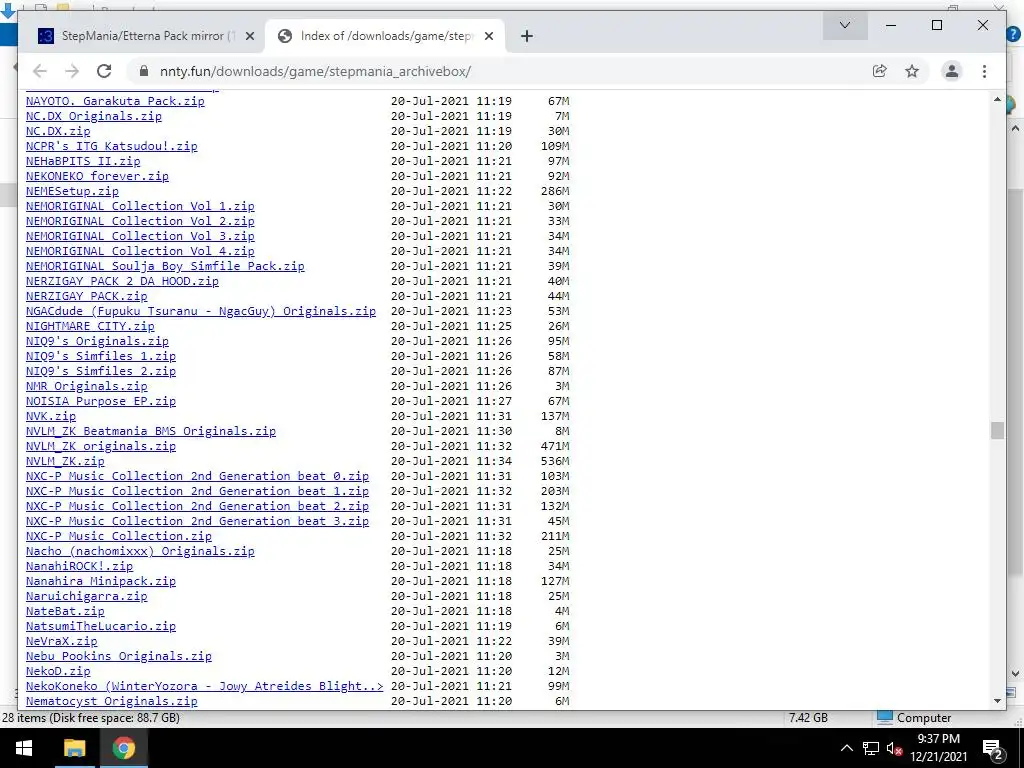1024x768 pixels.
Task: Open the Chrome profile menu
Action: (952, 71)
